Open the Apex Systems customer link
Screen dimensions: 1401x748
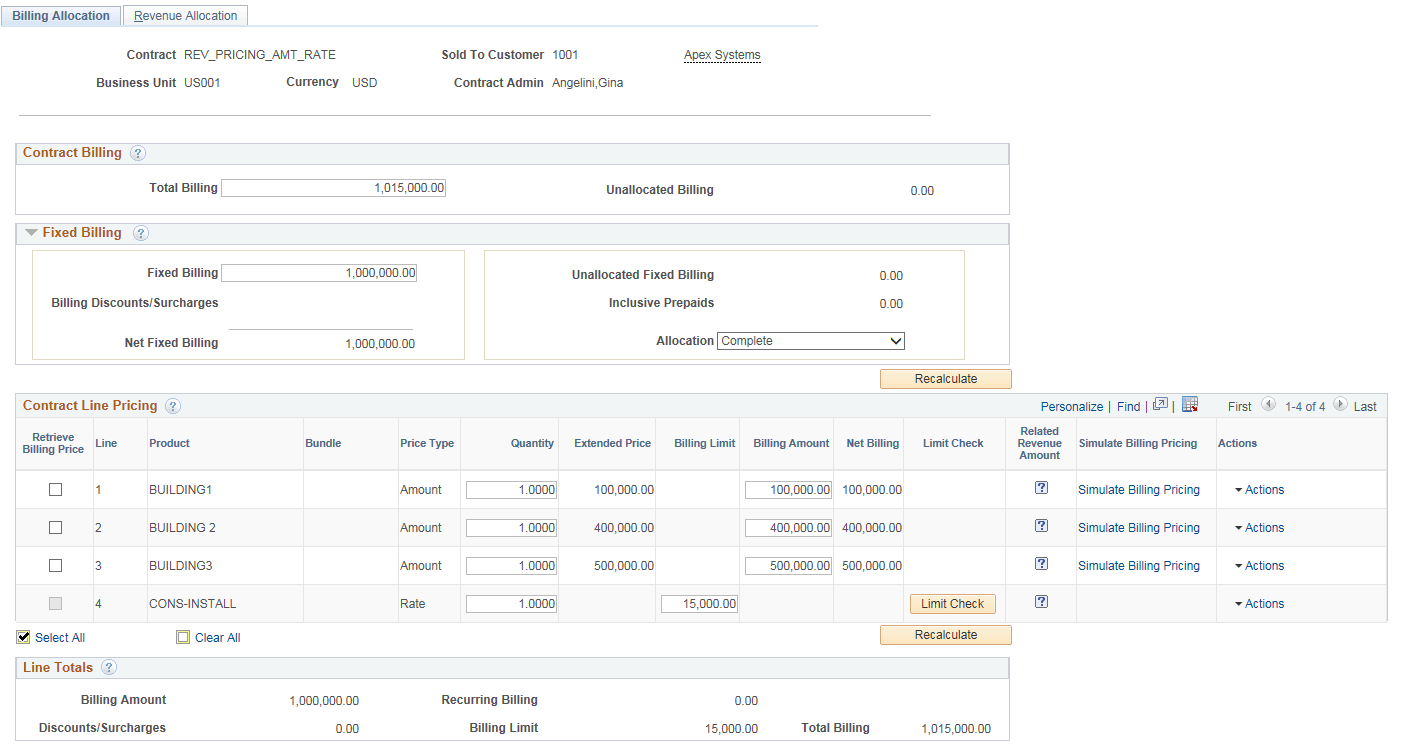coord(721,55)
